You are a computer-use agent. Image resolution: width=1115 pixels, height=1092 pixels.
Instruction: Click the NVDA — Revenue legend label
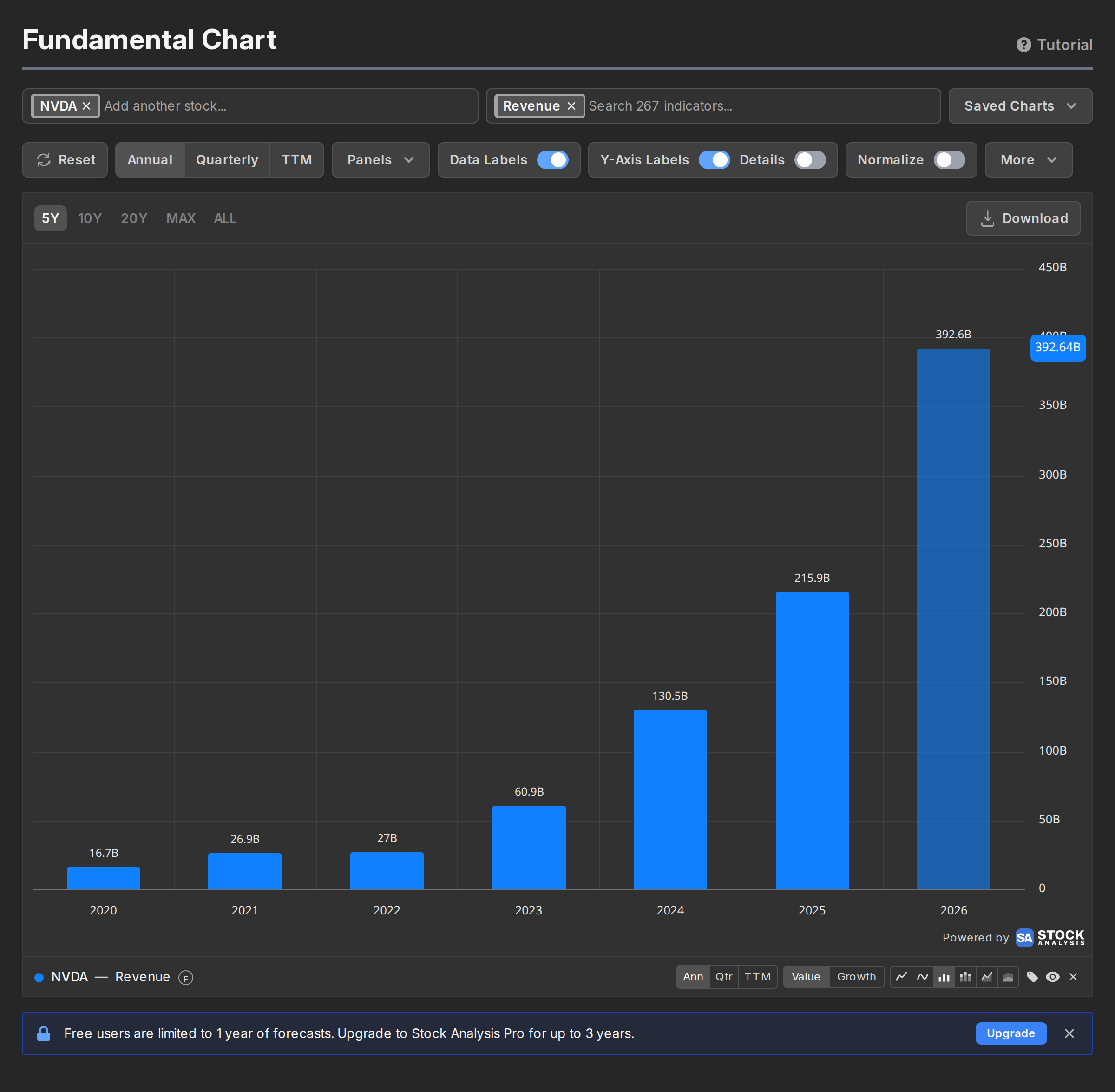pos(110,977)
